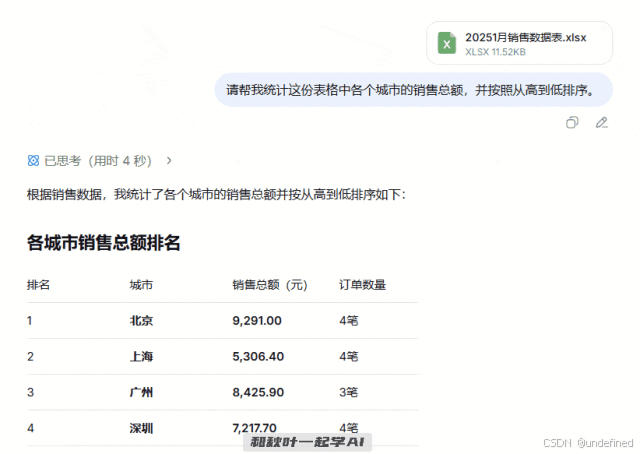Click the 7,217.70 sales value
This screenshot has height=454, width=640.
click(255, 428)
